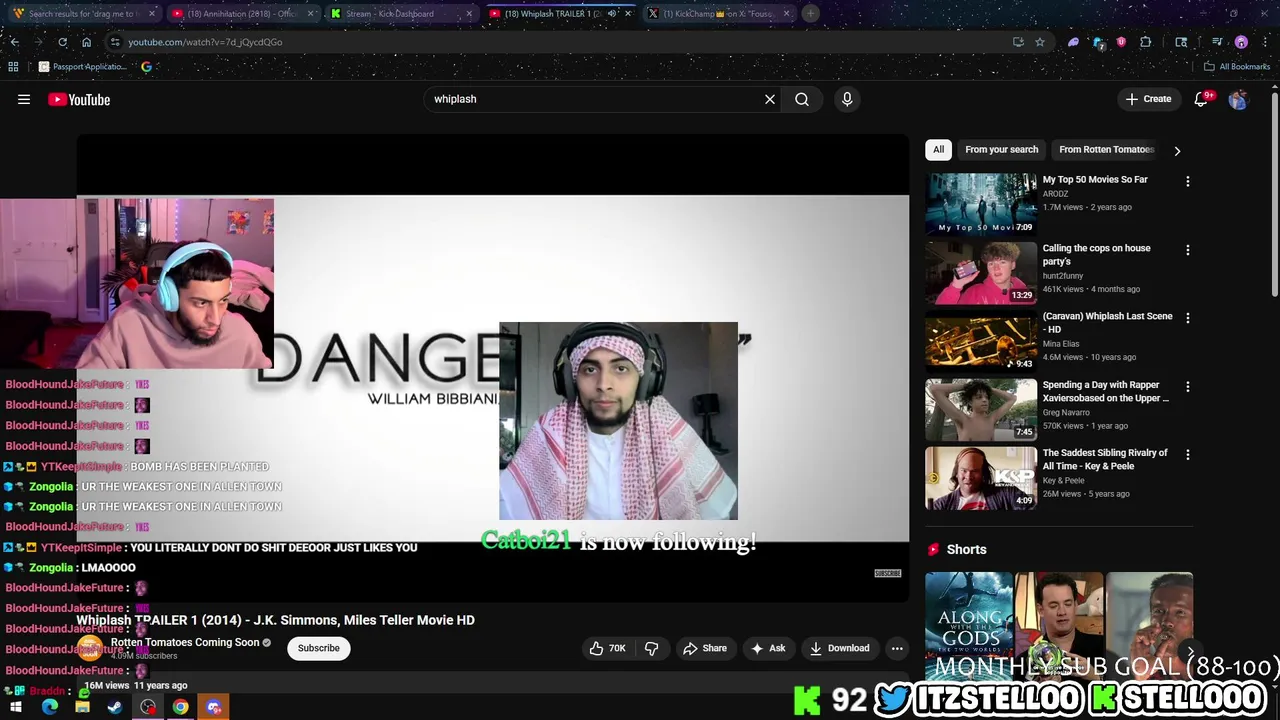1280x720 pixels.
Task: Switch to Google Chrome in the taskbar
Action: (180, 707)
